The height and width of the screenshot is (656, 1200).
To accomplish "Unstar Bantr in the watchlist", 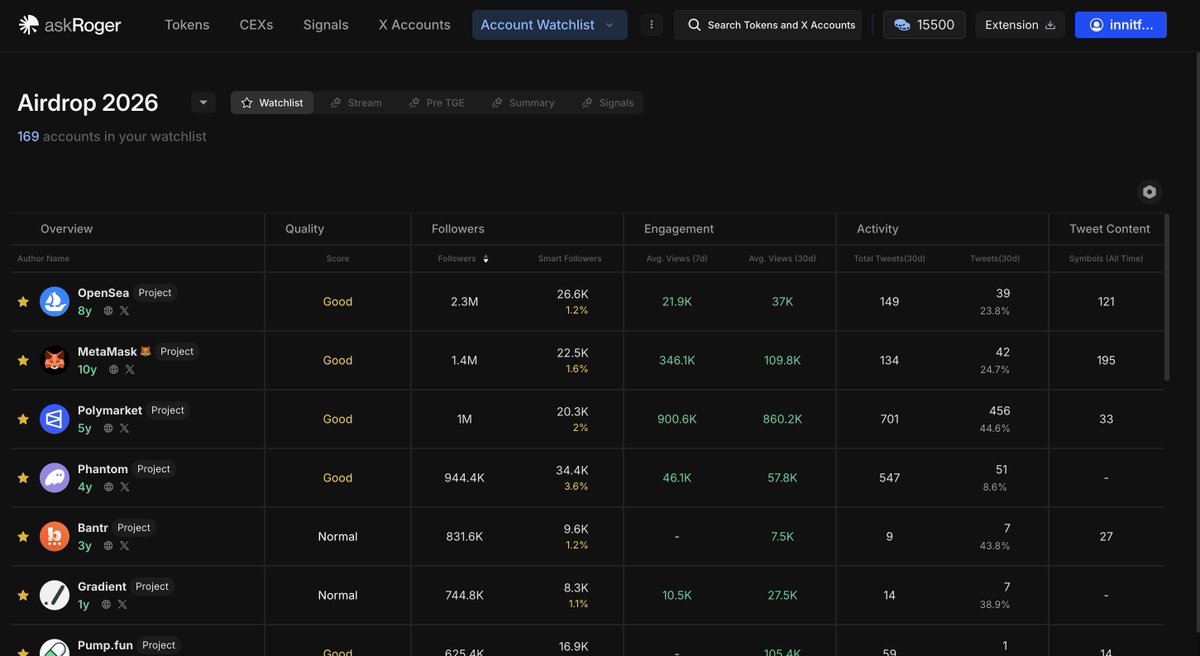I will [x=23, y=537].
